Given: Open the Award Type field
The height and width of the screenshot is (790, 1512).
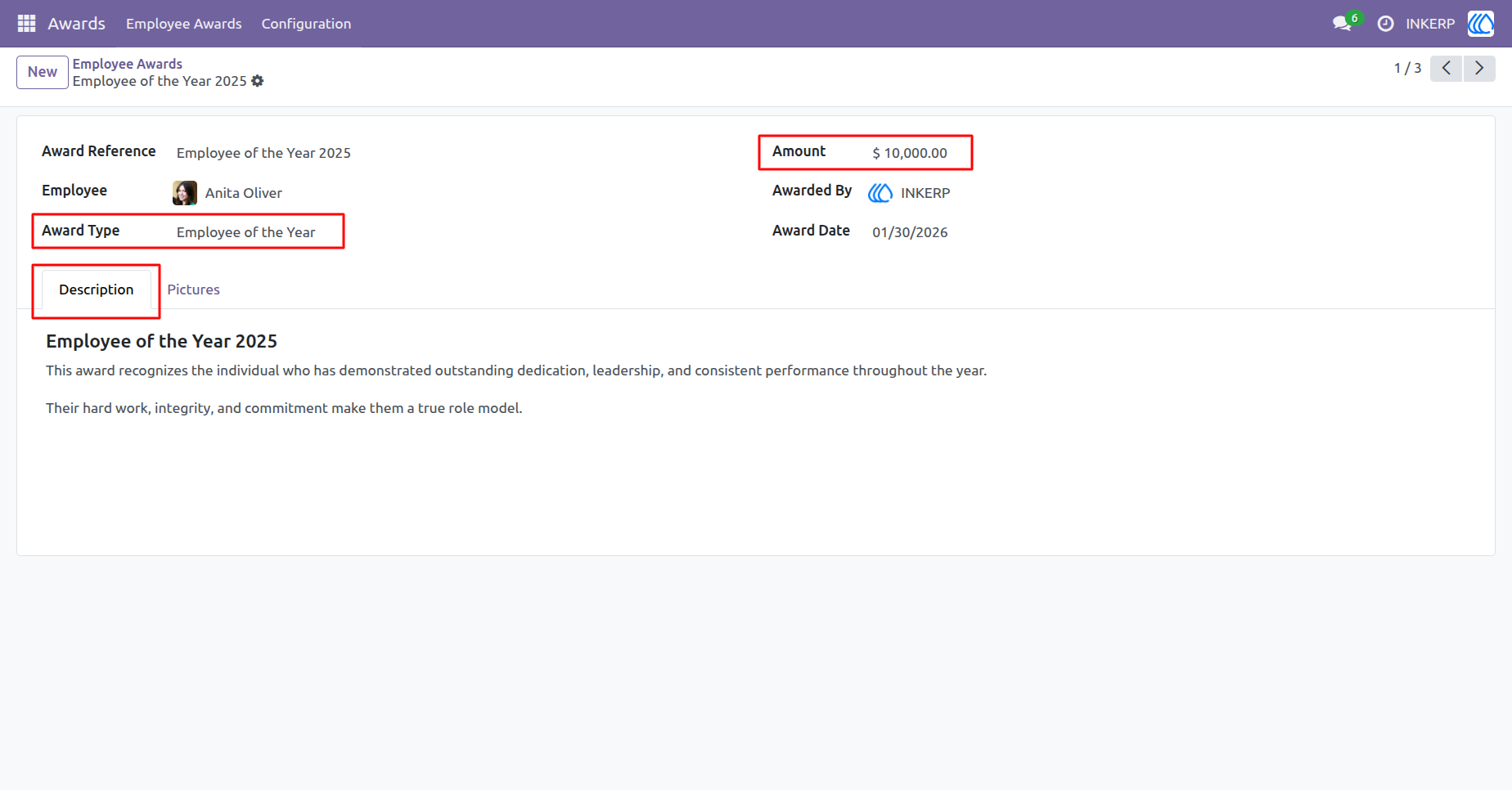Looking at the screenshot, I should (x=246, y=232).
